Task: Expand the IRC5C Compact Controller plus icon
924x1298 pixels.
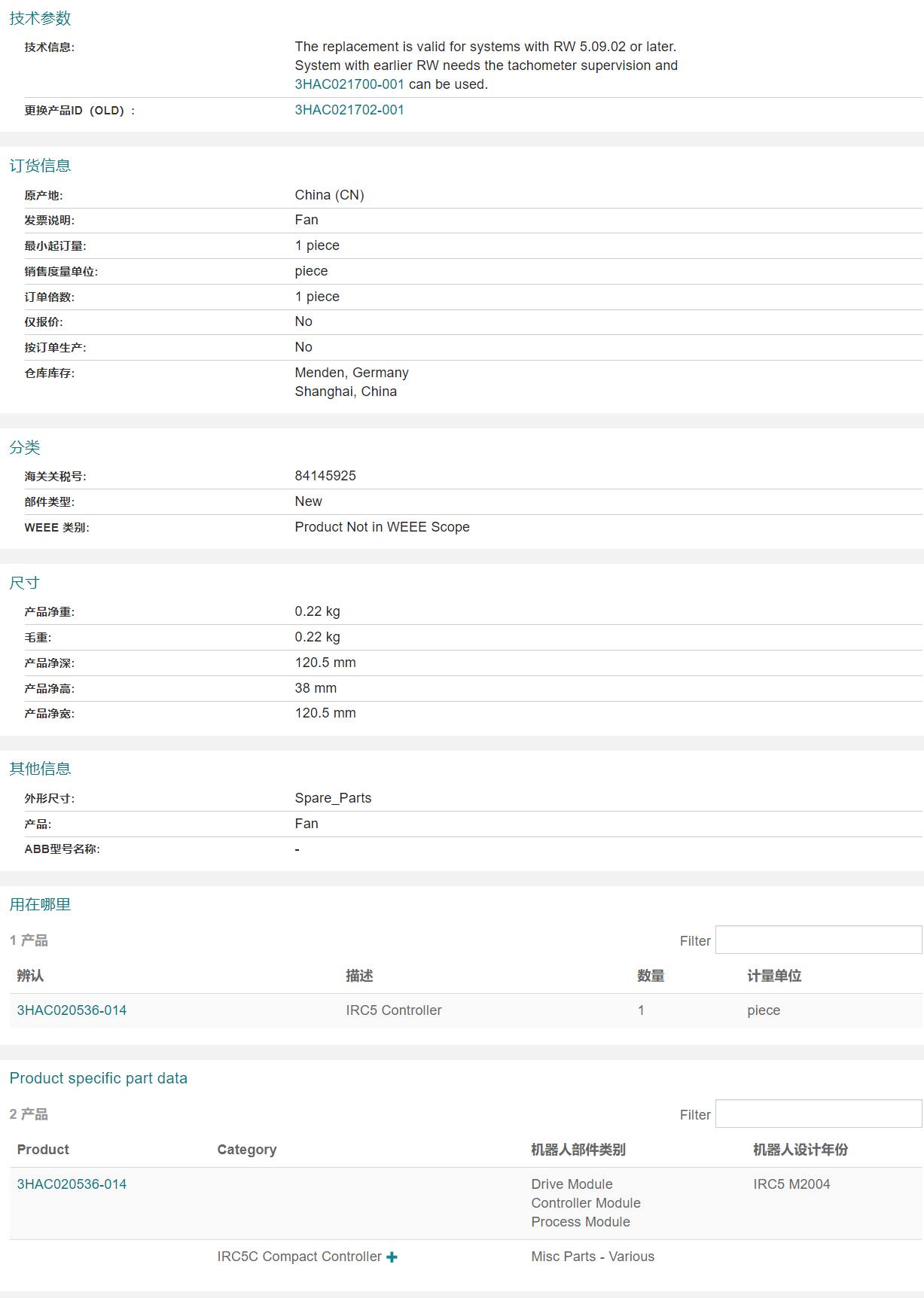Action: [x=392, y=1257]
